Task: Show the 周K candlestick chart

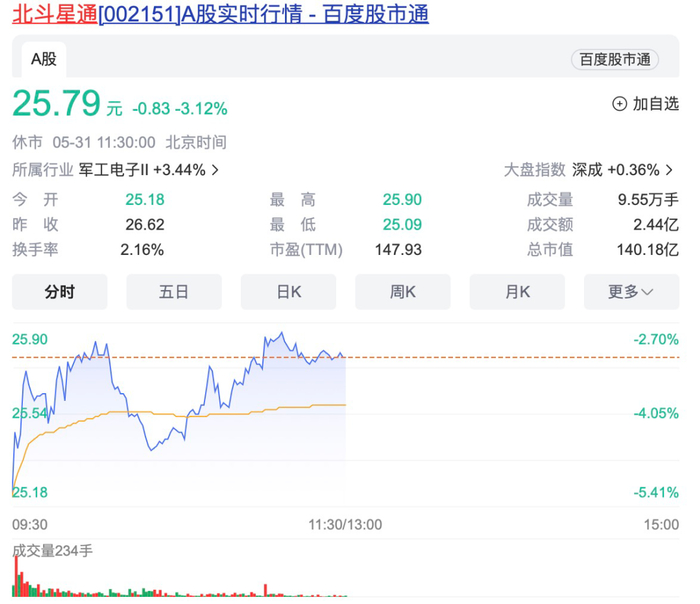Action: (x=402, y=291)
